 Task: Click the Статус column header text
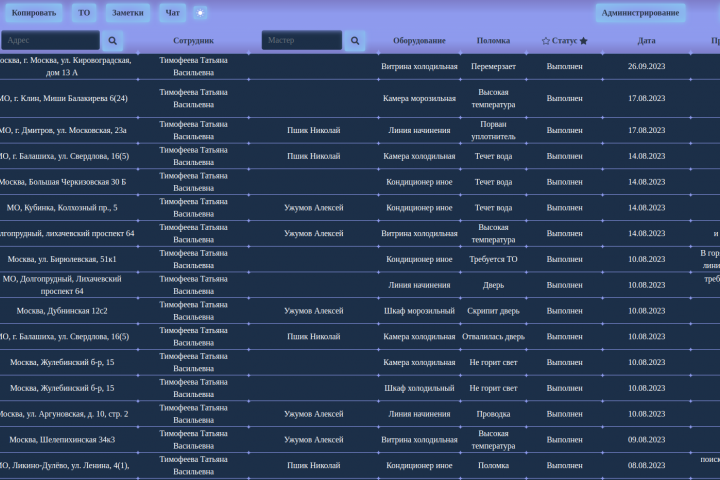pos(564,40)
